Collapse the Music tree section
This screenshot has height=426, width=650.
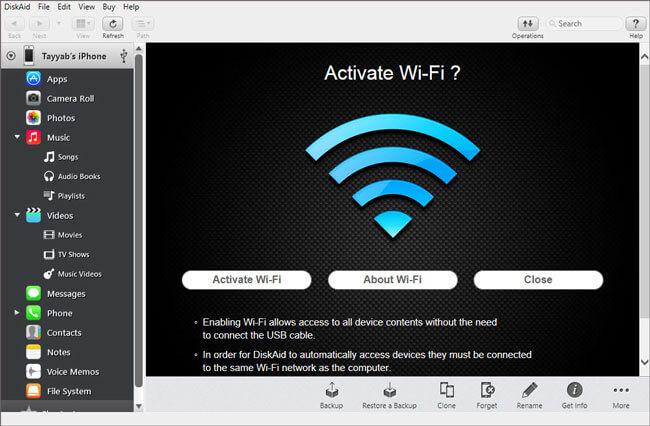[x=17, y=137]
